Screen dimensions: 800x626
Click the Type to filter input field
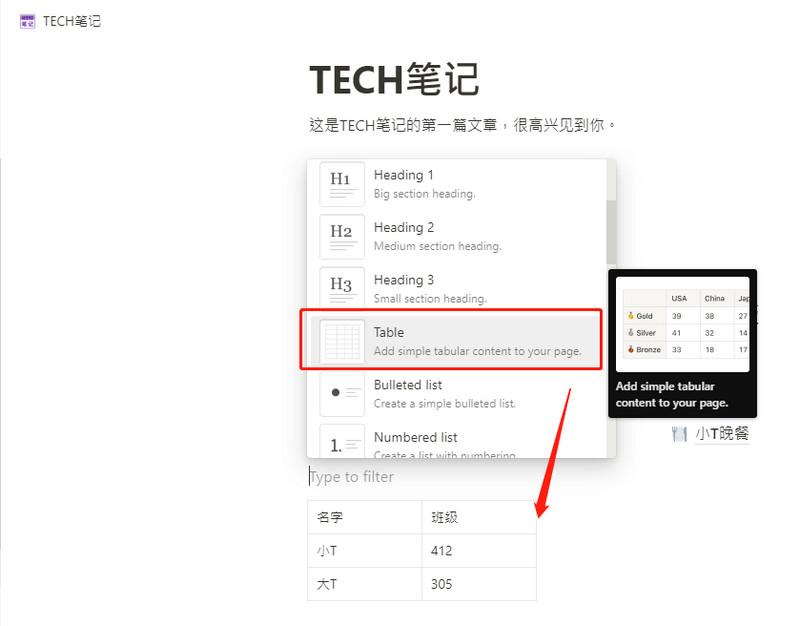click(x=350, y=477)
